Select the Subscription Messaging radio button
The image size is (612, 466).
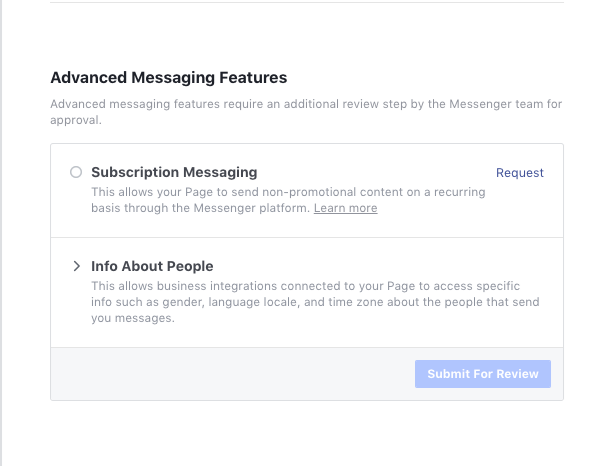76,172
